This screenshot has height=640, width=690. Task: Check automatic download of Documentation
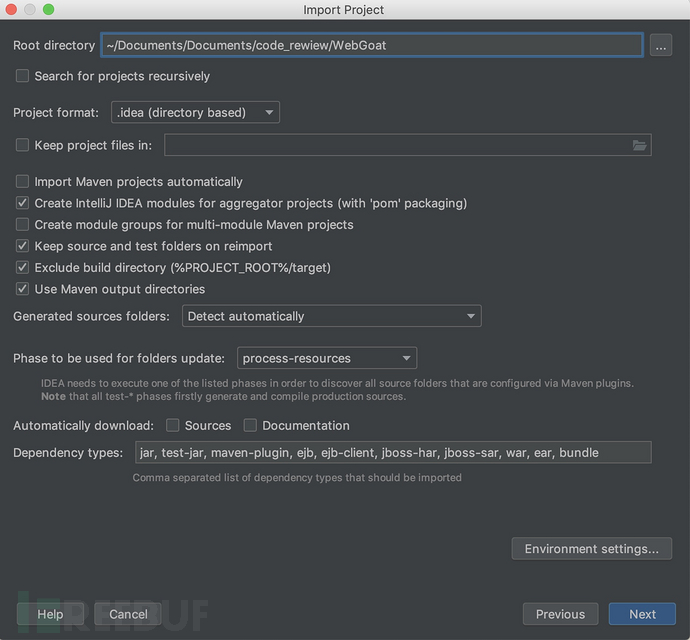(x=251, y=426)
